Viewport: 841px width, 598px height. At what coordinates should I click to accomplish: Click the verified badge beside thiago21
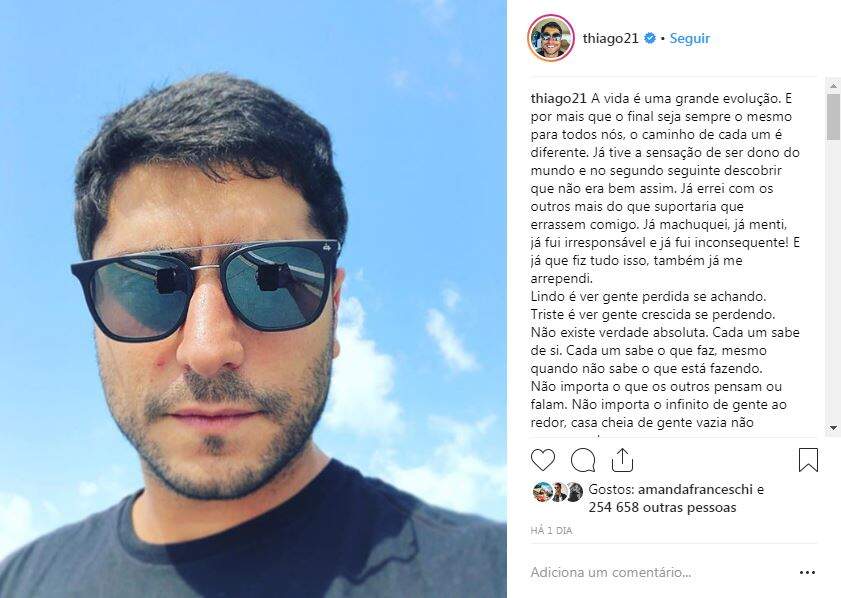[650, 38]
